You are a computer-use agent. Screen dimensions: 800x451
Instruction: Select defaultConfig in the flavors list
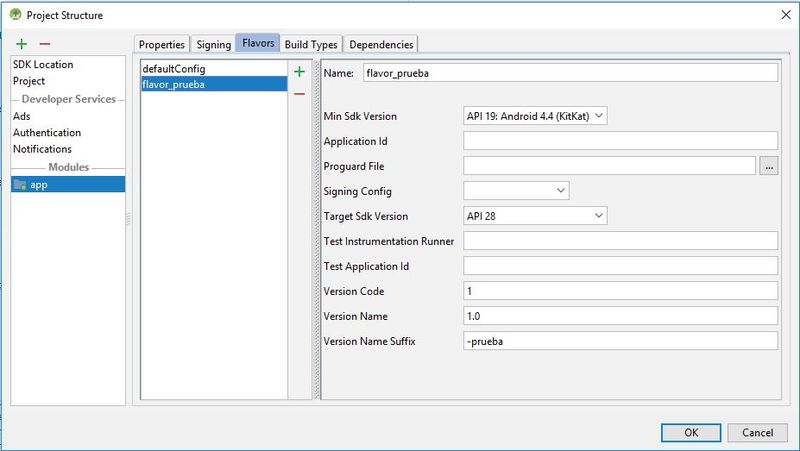pyautogui.click(x=214, y=68)
